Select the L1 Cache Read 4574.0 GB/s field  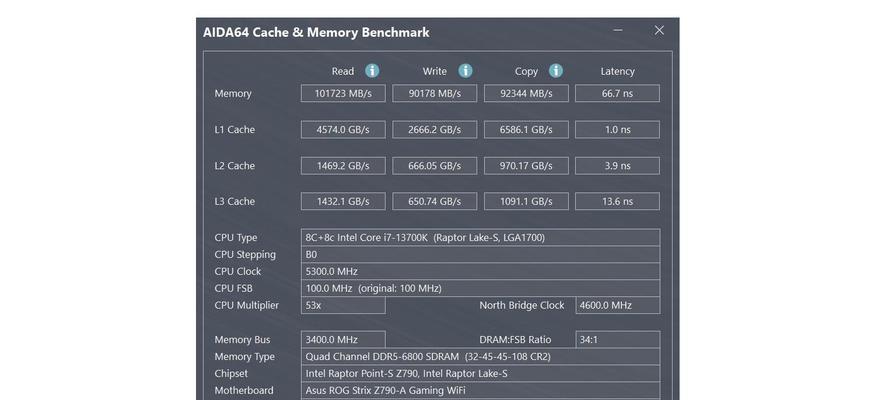click(343, 129)
